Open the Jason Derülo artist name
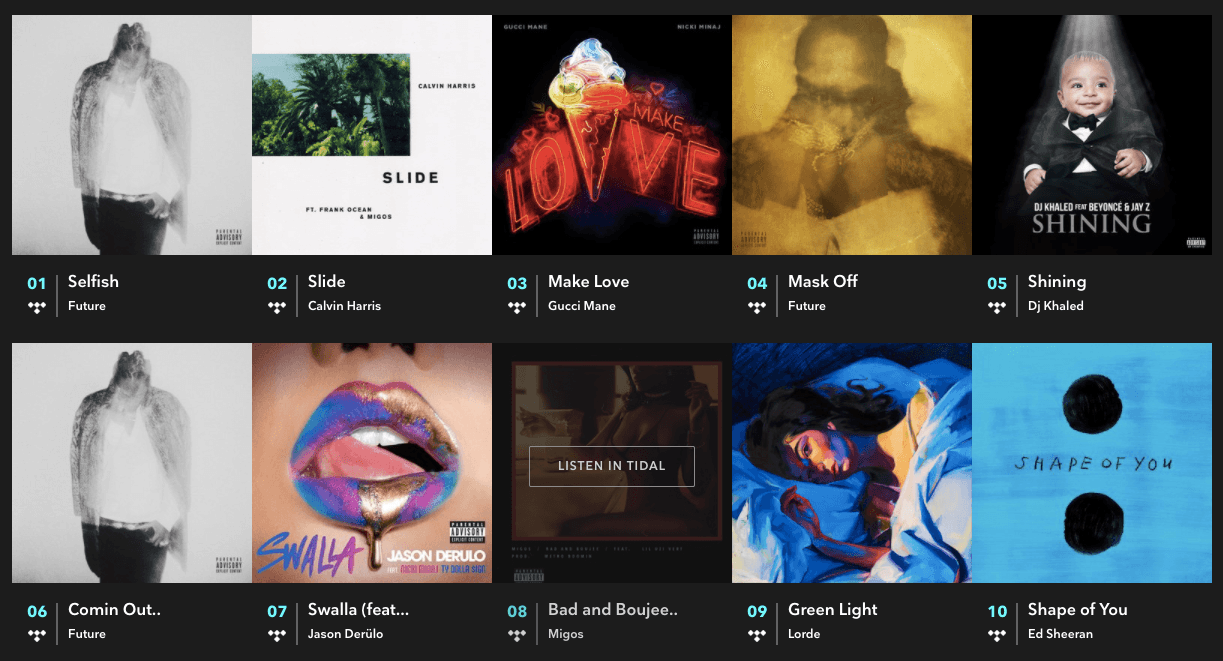This screenshot has width=1223, height=661. [x=345, y=634]
